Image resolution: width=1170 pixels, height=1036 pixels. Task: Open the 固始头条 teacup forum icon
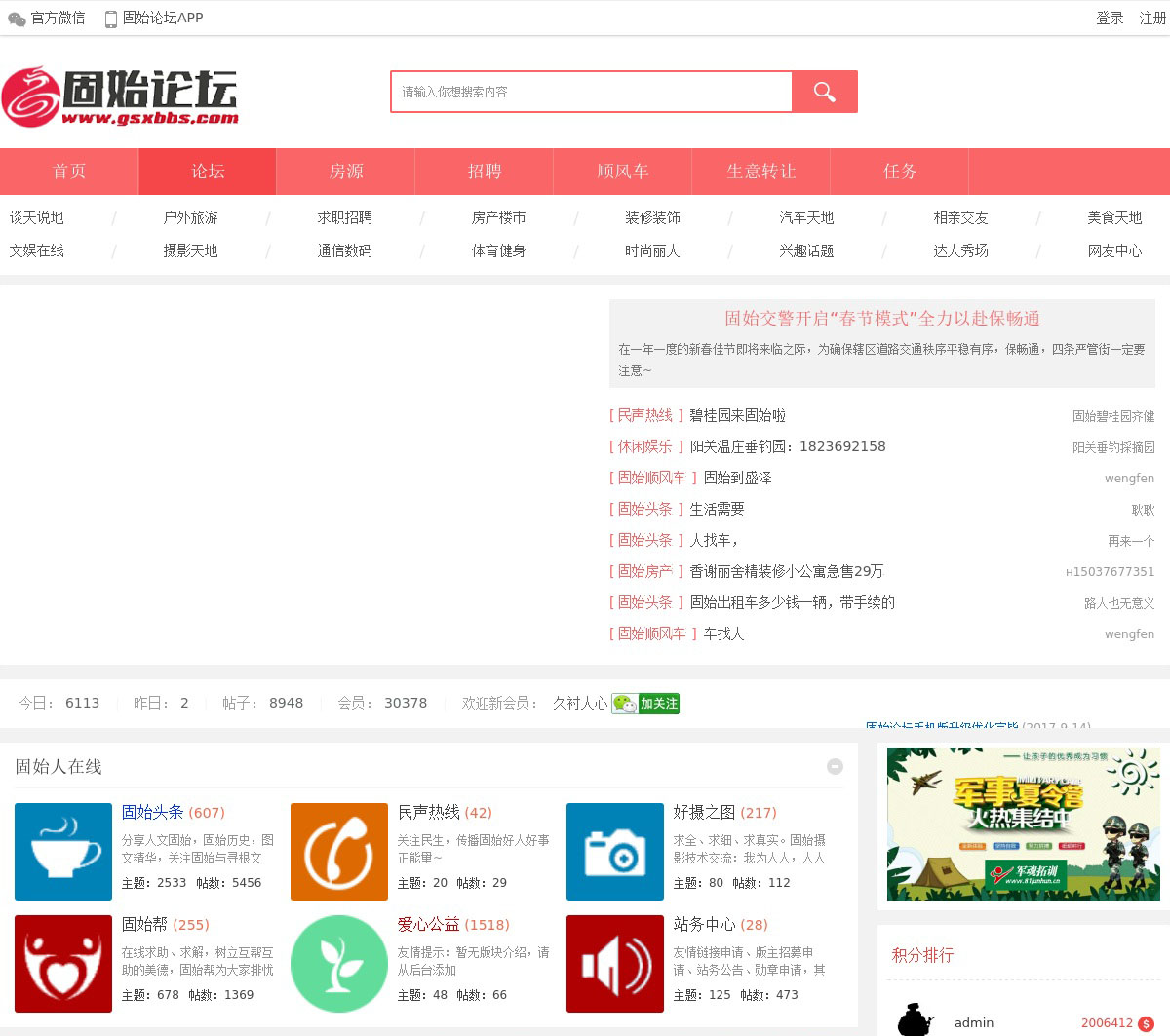[63, 851]
